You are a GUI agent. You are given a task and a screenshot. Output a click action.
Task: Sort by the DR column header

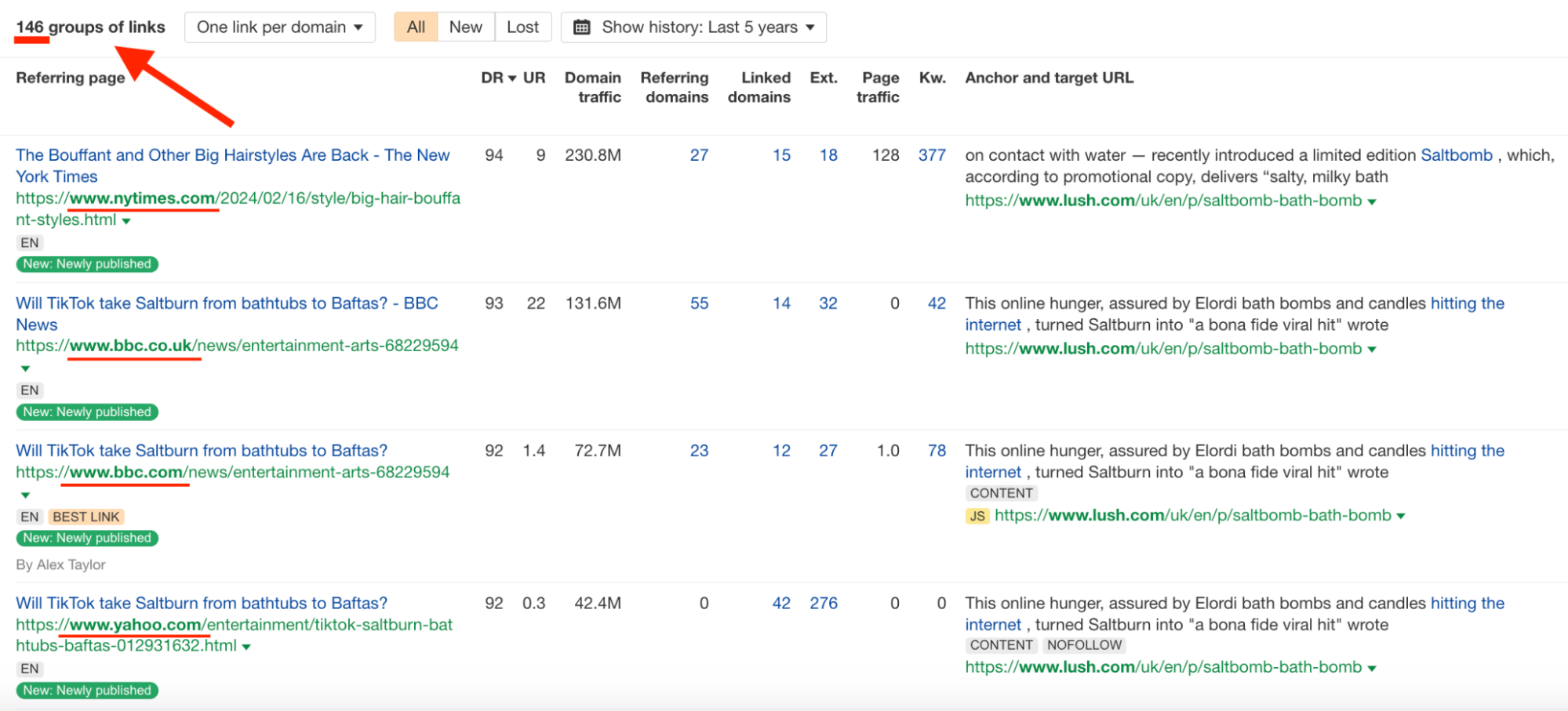click(x=498, y=78)
